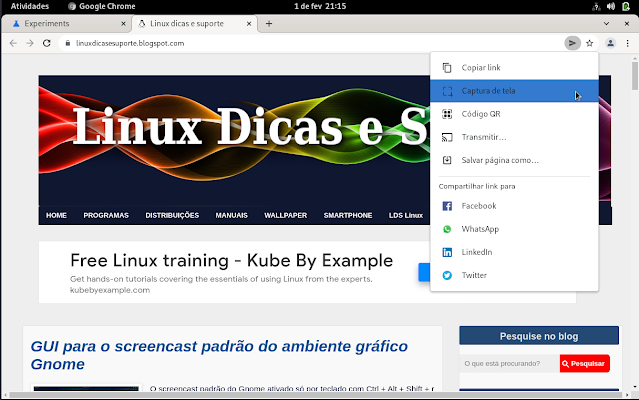Open the GUI para o screencast article title
This screenshot has width=639, height=400.
[x=219, y=355]
